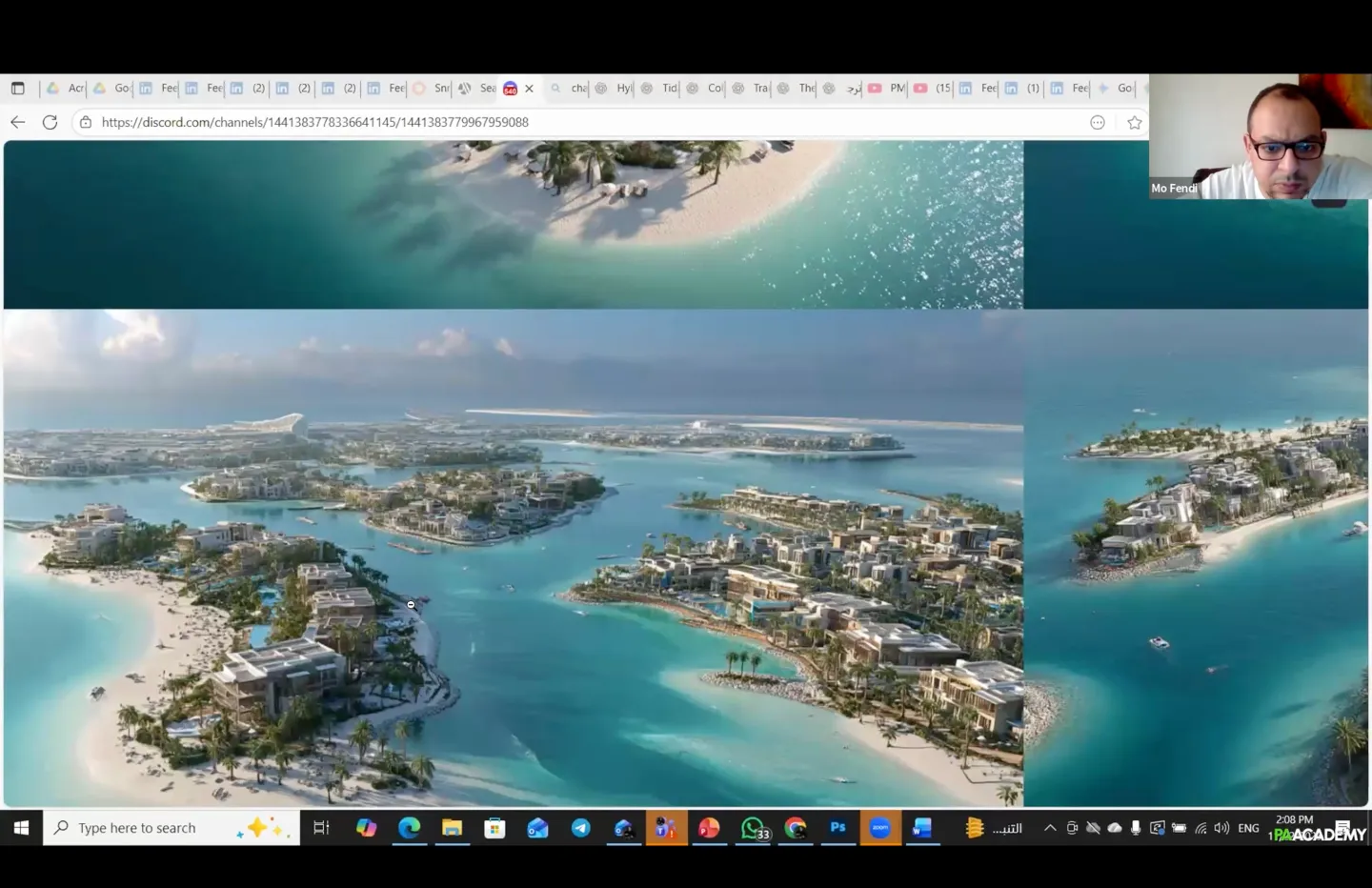
Task: Open Telegram from the taskbar
Action: [580, 828]
